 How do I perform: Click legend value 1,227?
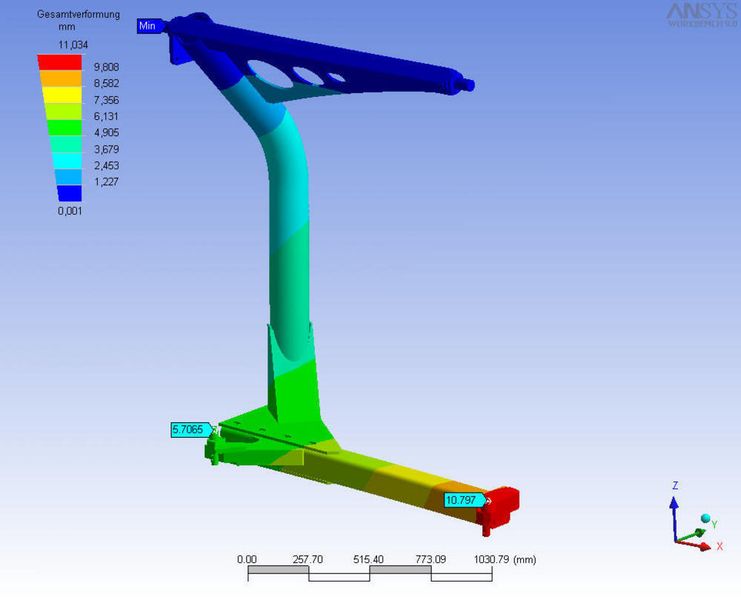click(106, 181)
